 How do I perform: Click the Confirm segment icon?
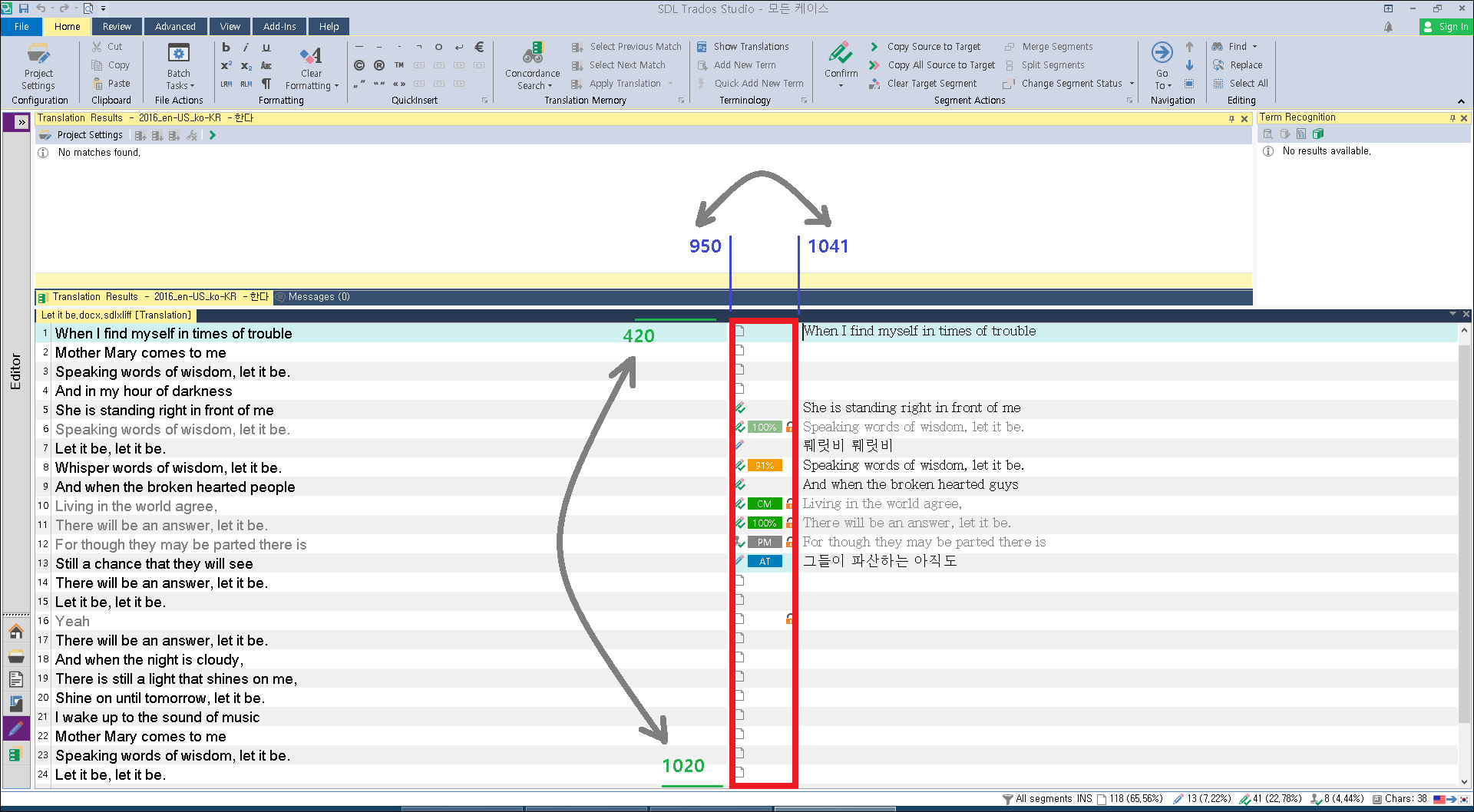[841, 55]
